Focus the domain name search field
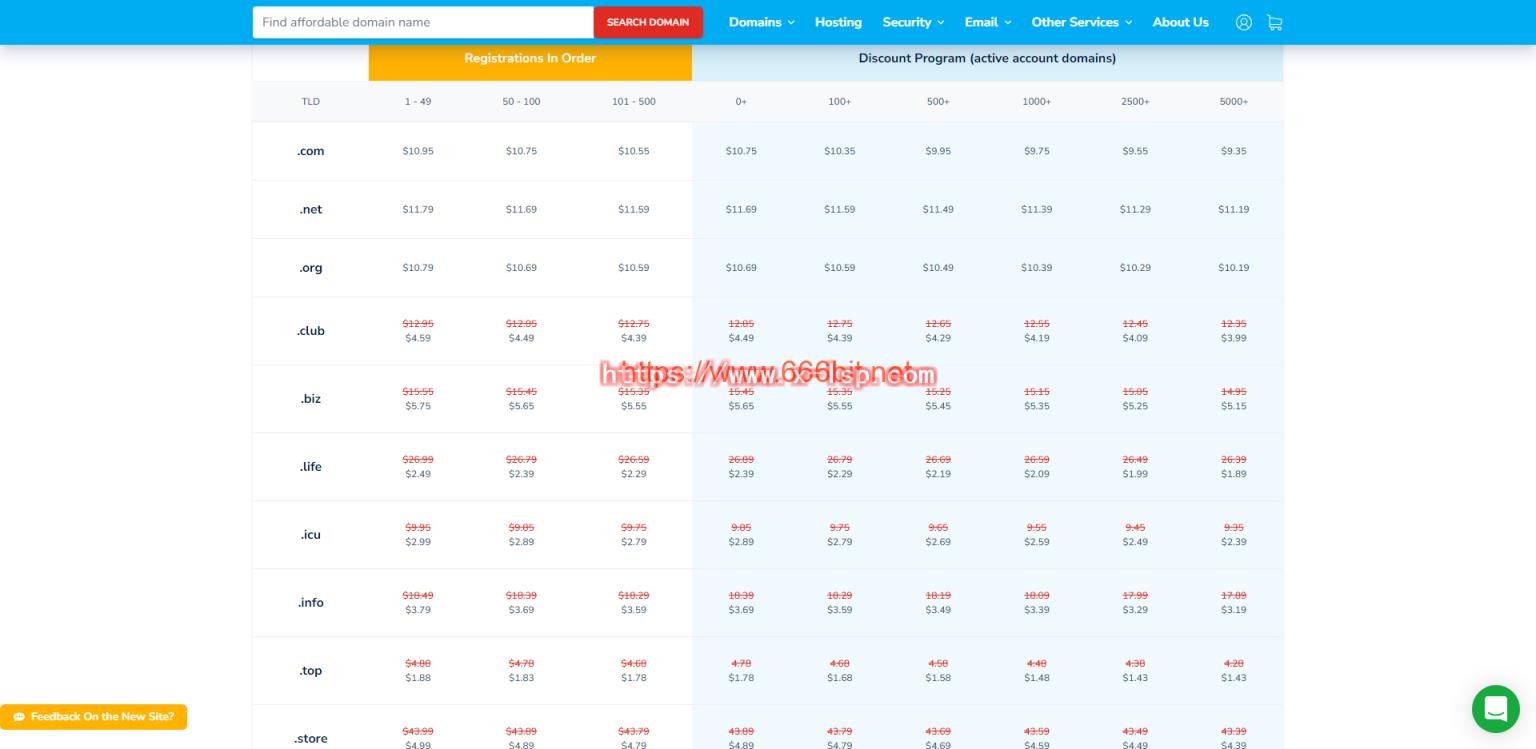 tap(423, 22)
